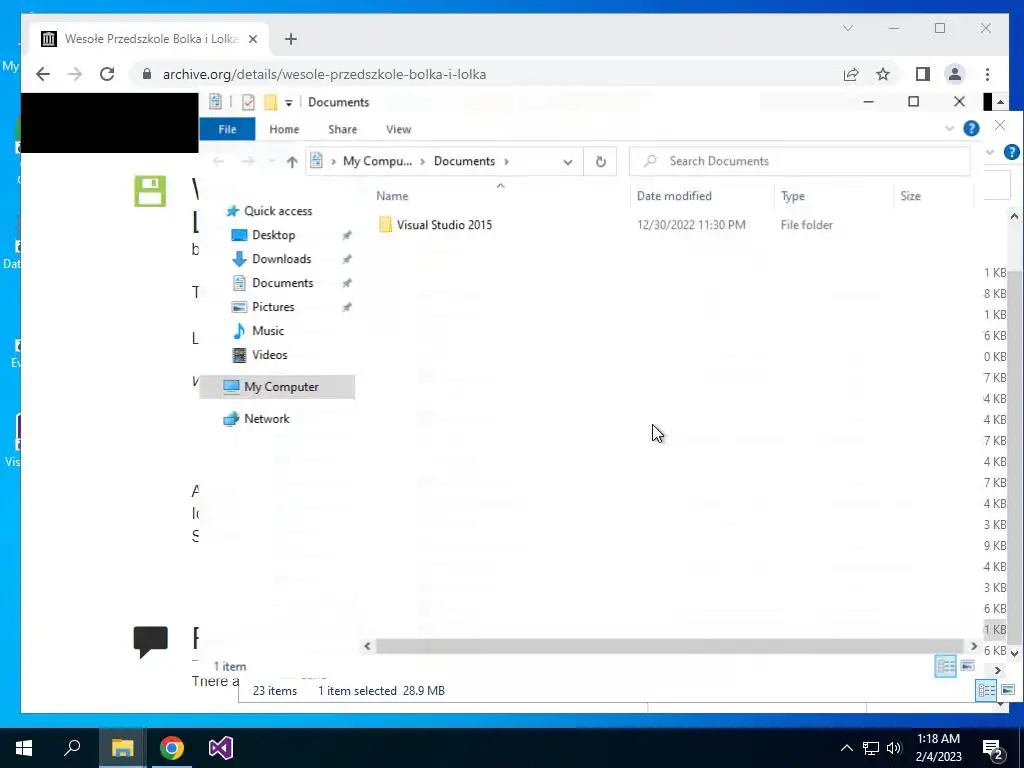Viewport: 1024px width, 768px height.
Task: Open Pictures in Quick access
Action: [264, 307]
